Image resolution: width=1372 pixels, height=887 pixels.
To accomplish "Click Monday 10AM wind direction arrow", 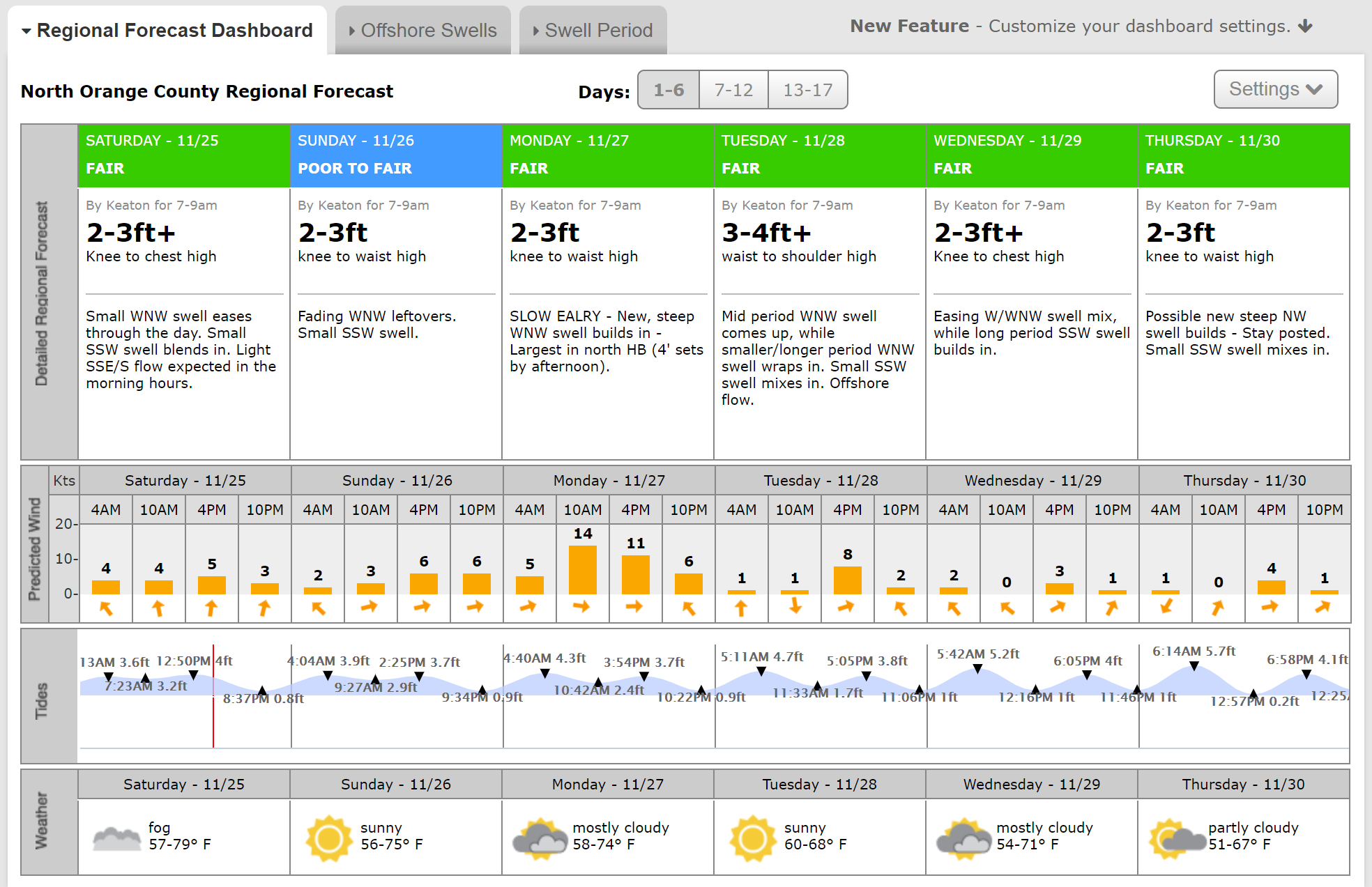I will (581, 607).
